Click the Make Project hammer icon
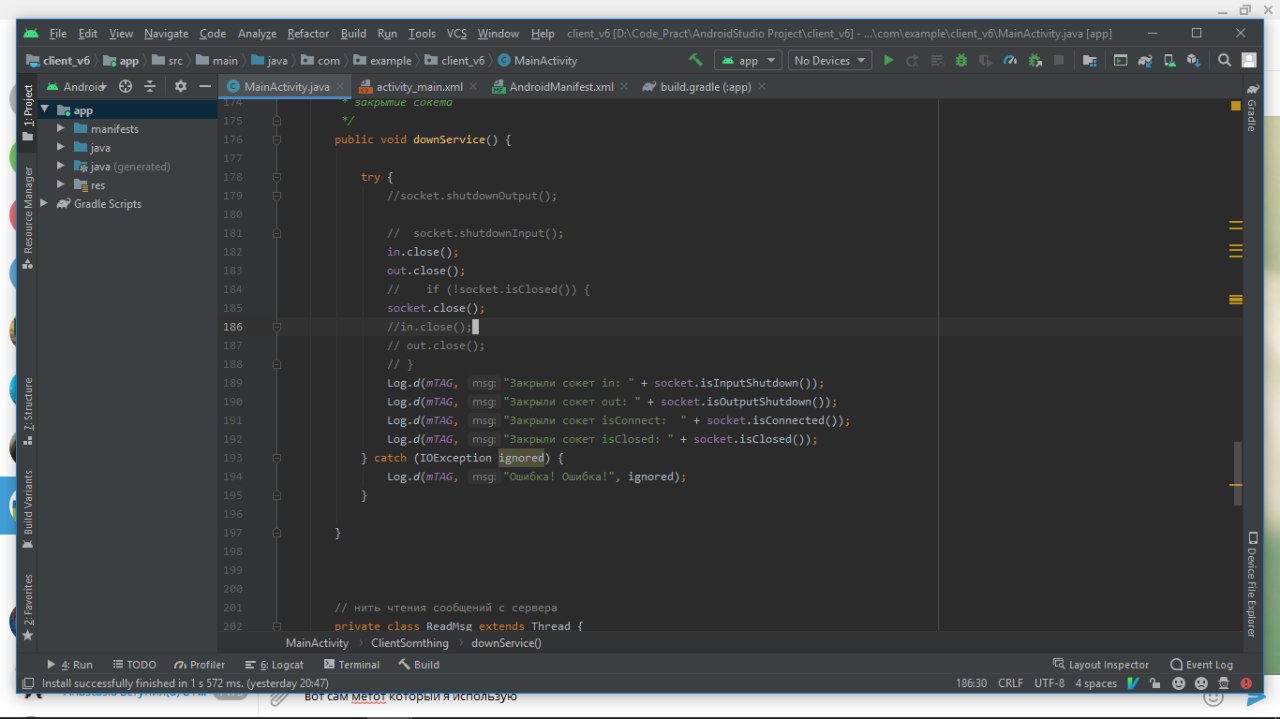 696,60
